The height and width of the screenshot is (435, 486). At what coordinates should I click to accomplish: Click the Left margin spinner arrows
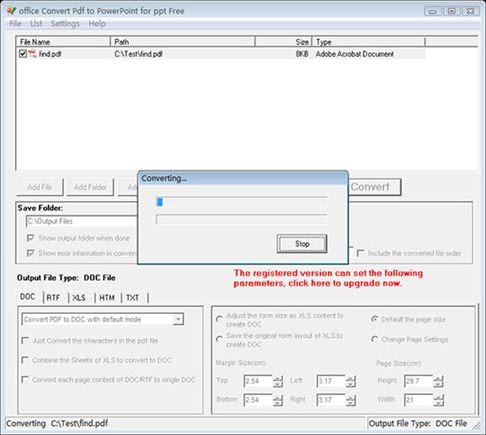pyautogui.click(x=351, y=381)
